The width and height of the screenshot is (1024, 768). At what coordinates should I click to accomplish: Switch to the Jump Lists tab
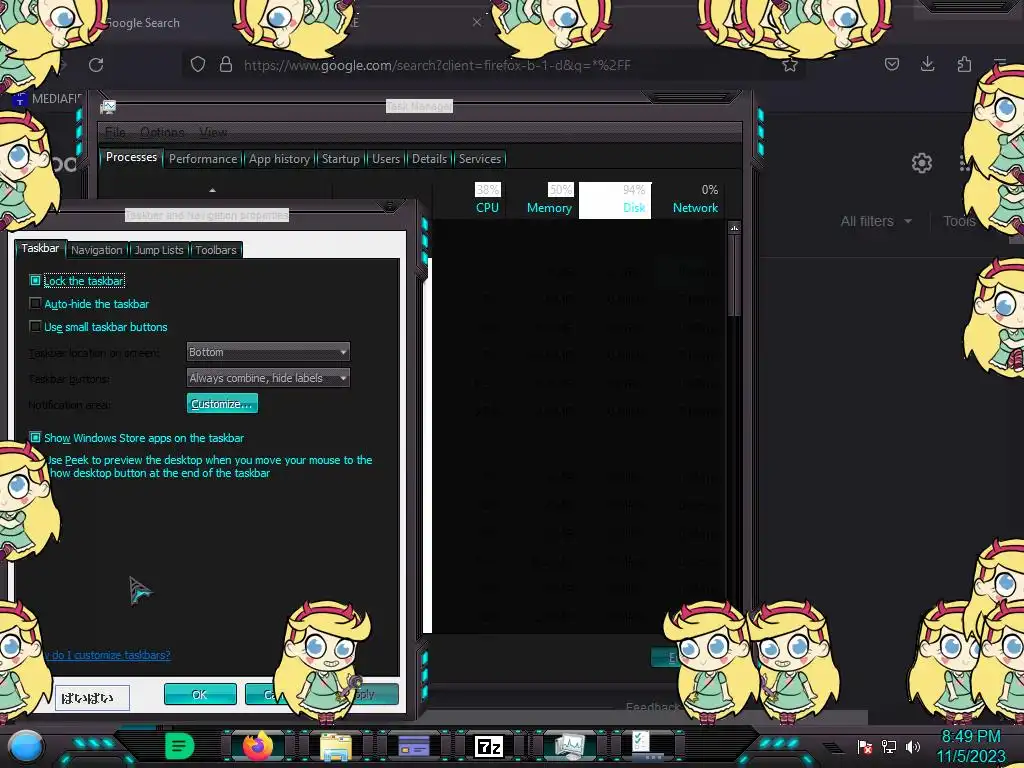point(159,250)
